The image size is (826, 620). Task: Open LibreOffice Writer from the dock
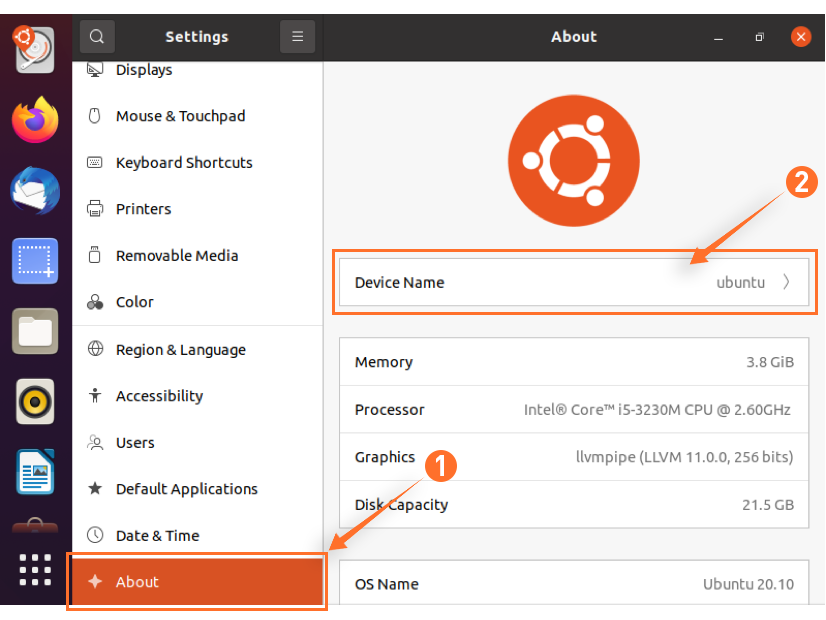(x=35, y=472)
